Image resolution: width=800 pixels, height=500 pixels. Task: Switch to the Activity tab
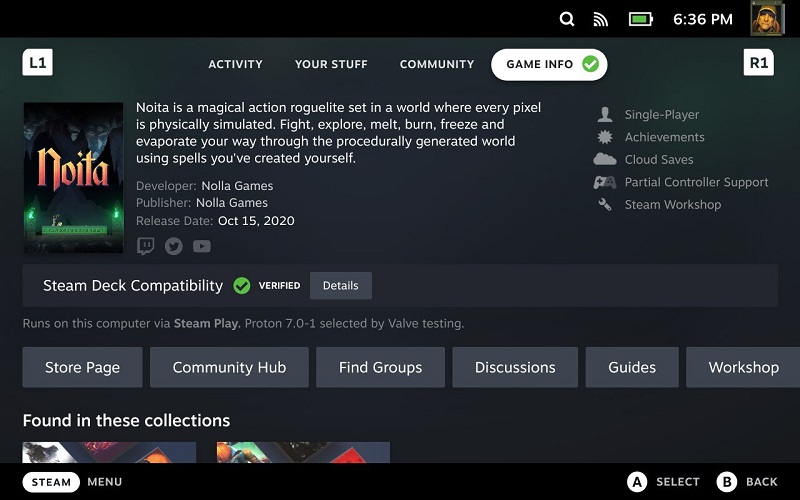click(x=235, y=64)
